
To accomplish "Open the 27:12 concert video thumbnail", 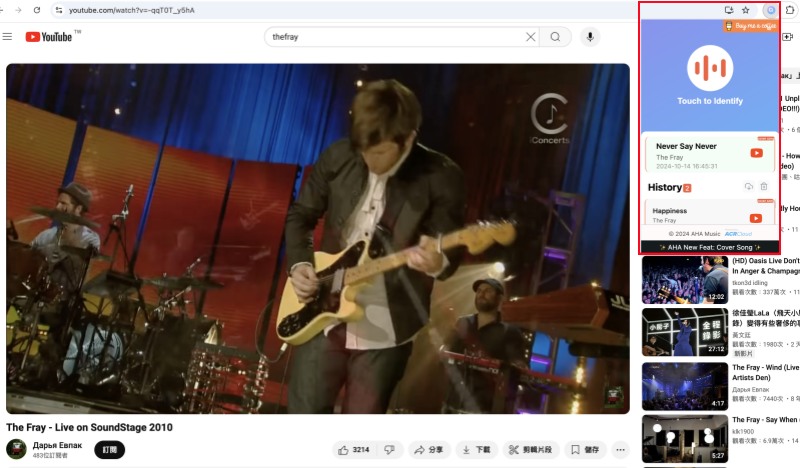I will point(685,332).
